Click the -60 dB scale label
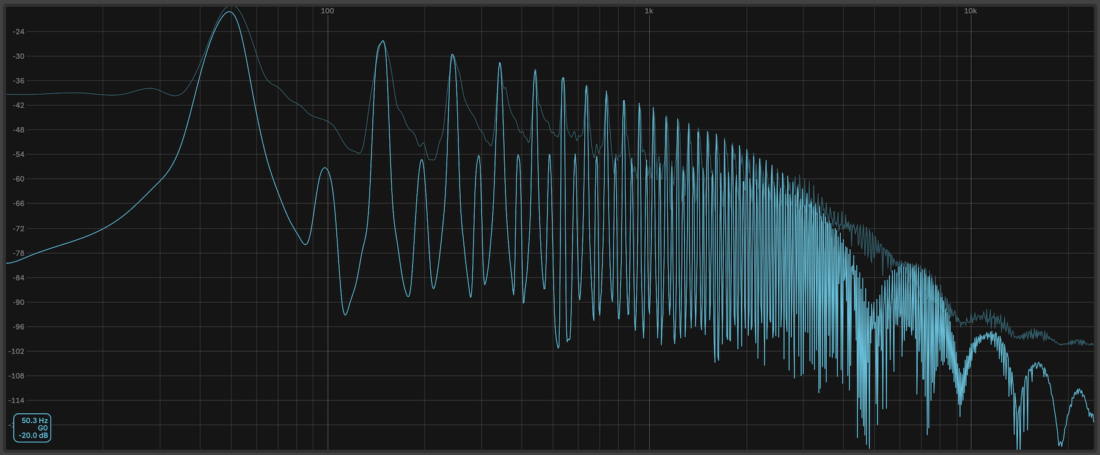The image size is (1100, 455). click(x=18, y=179)
